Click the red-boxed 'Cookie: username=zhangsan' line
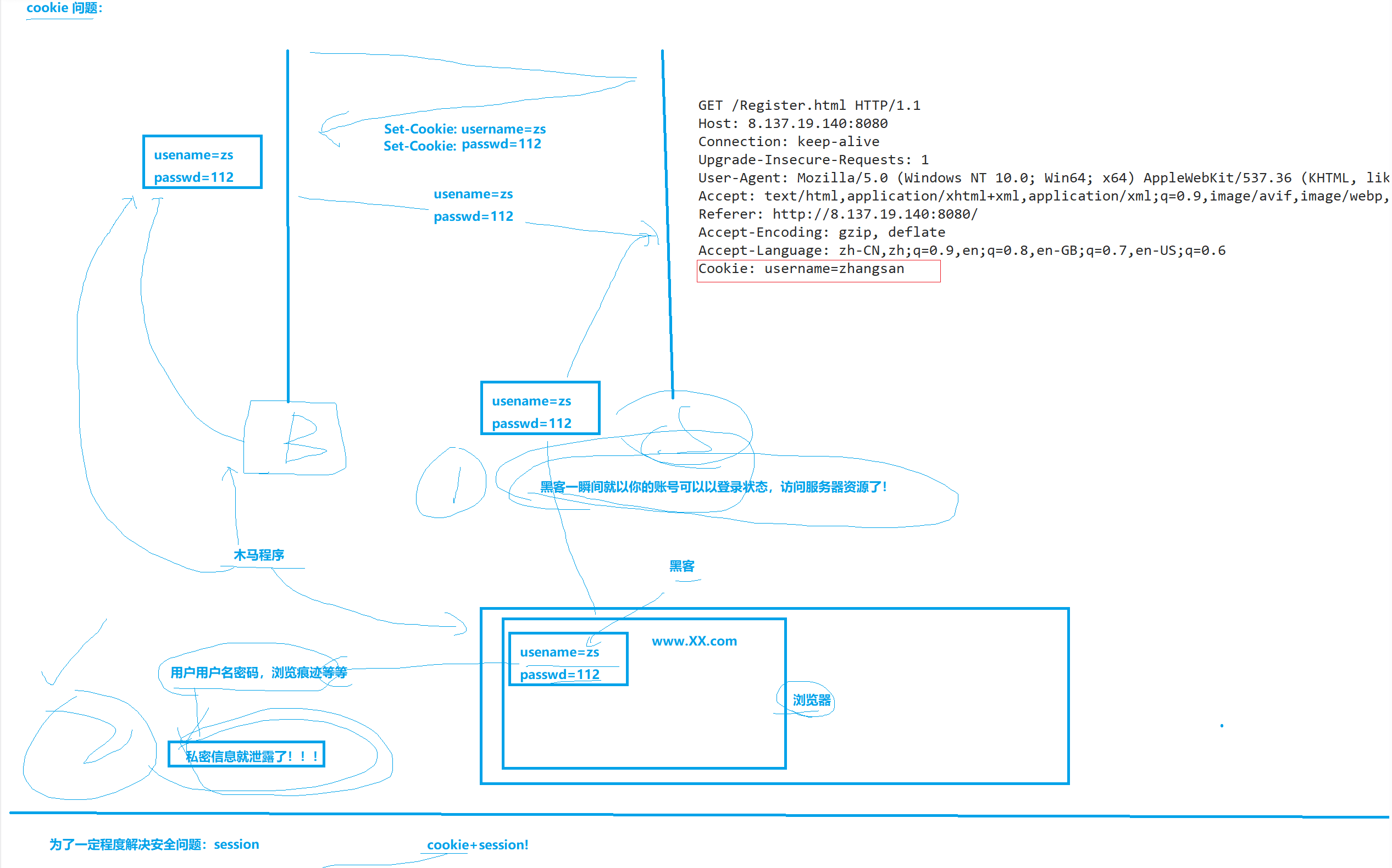The image size is (1392, 868). (x=801, y=269)
